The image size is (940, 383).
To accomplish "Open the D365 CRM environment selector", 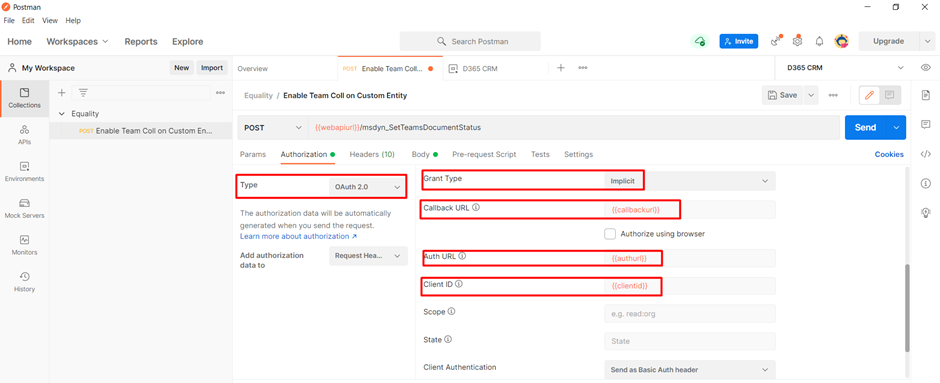I will tap(845, 68).
